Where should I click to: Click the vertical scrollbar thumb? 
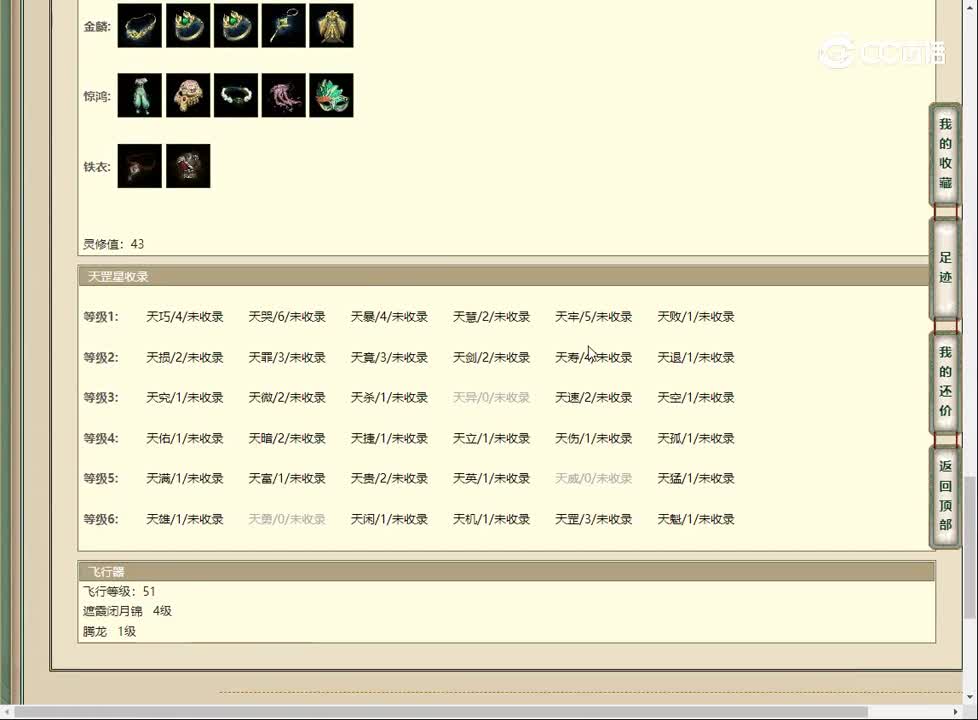(x=969, y=547)
